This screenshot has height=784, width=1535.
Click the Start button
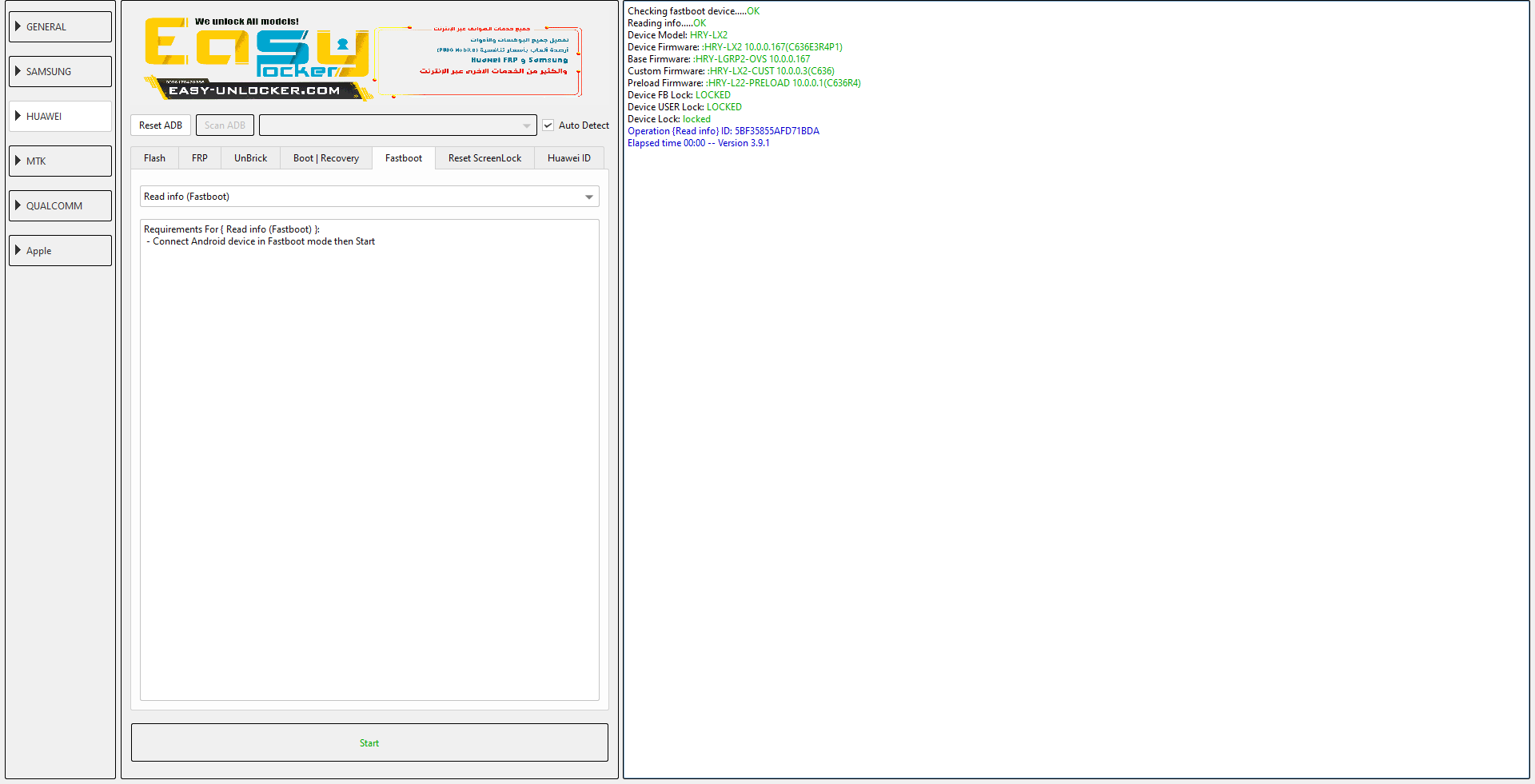click(369, 742)
